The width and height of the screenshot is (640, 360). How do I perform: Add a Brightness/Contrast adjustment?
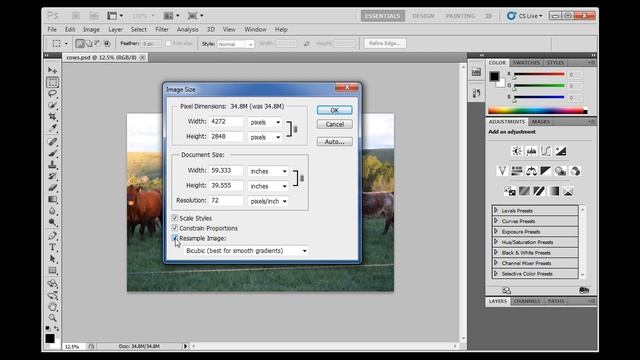point(517,151)
